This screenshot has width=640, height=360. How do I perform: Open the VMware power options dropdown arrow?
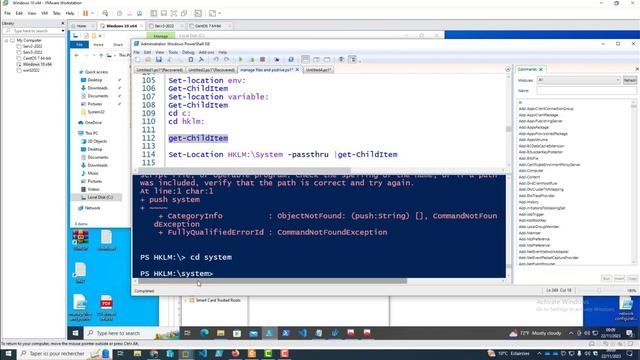(x=92, y=13)
